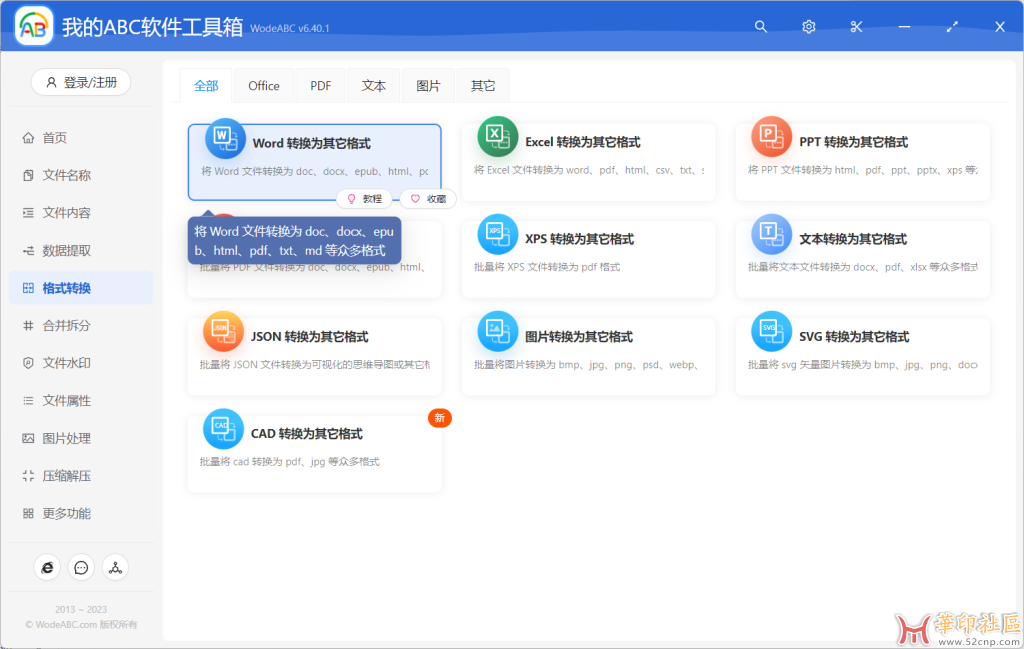Image resolution: width=1024 pixels, height=649 pixels.
Task: Open the feedback chat bubble icon at bottom
Action: point(81,567)
